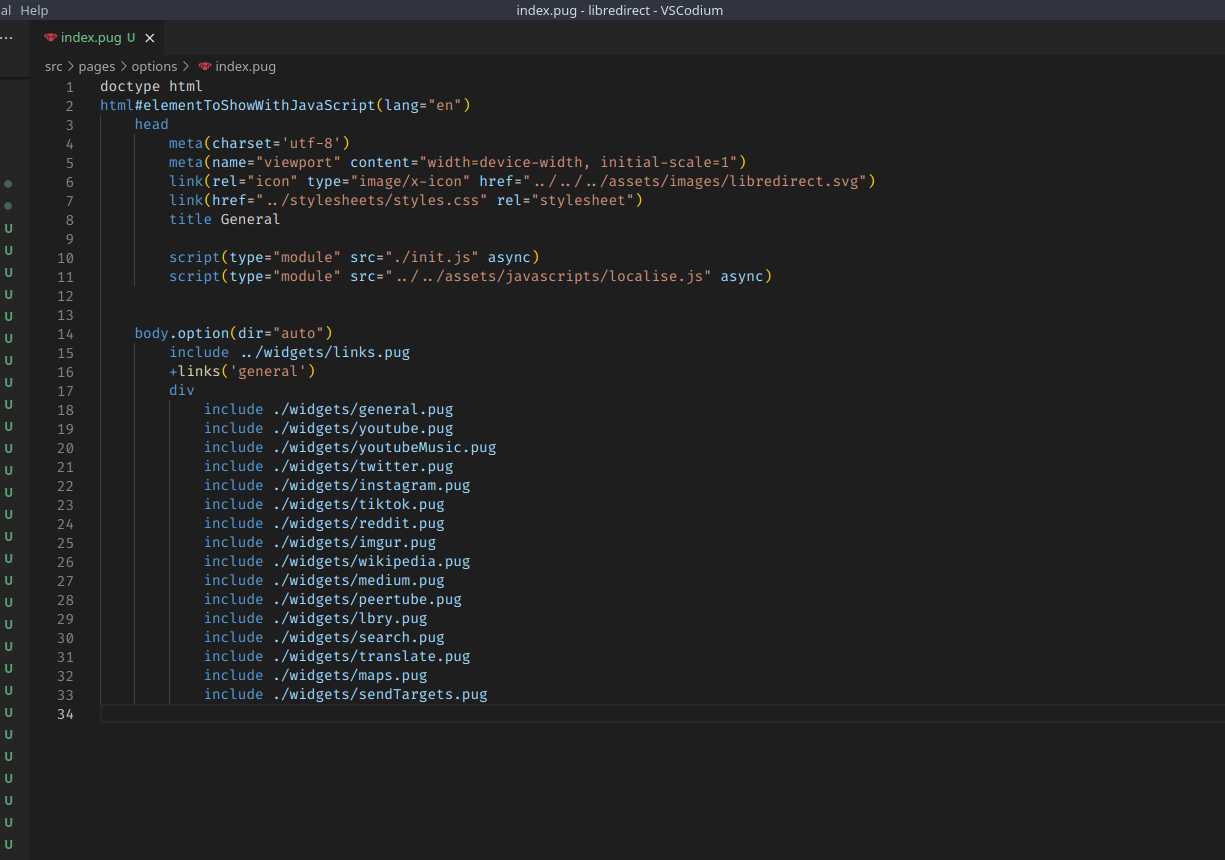Screen dimensions: 1225x860
Task: Click line number 34 in the gutter
Action: (x=66, y=714)
